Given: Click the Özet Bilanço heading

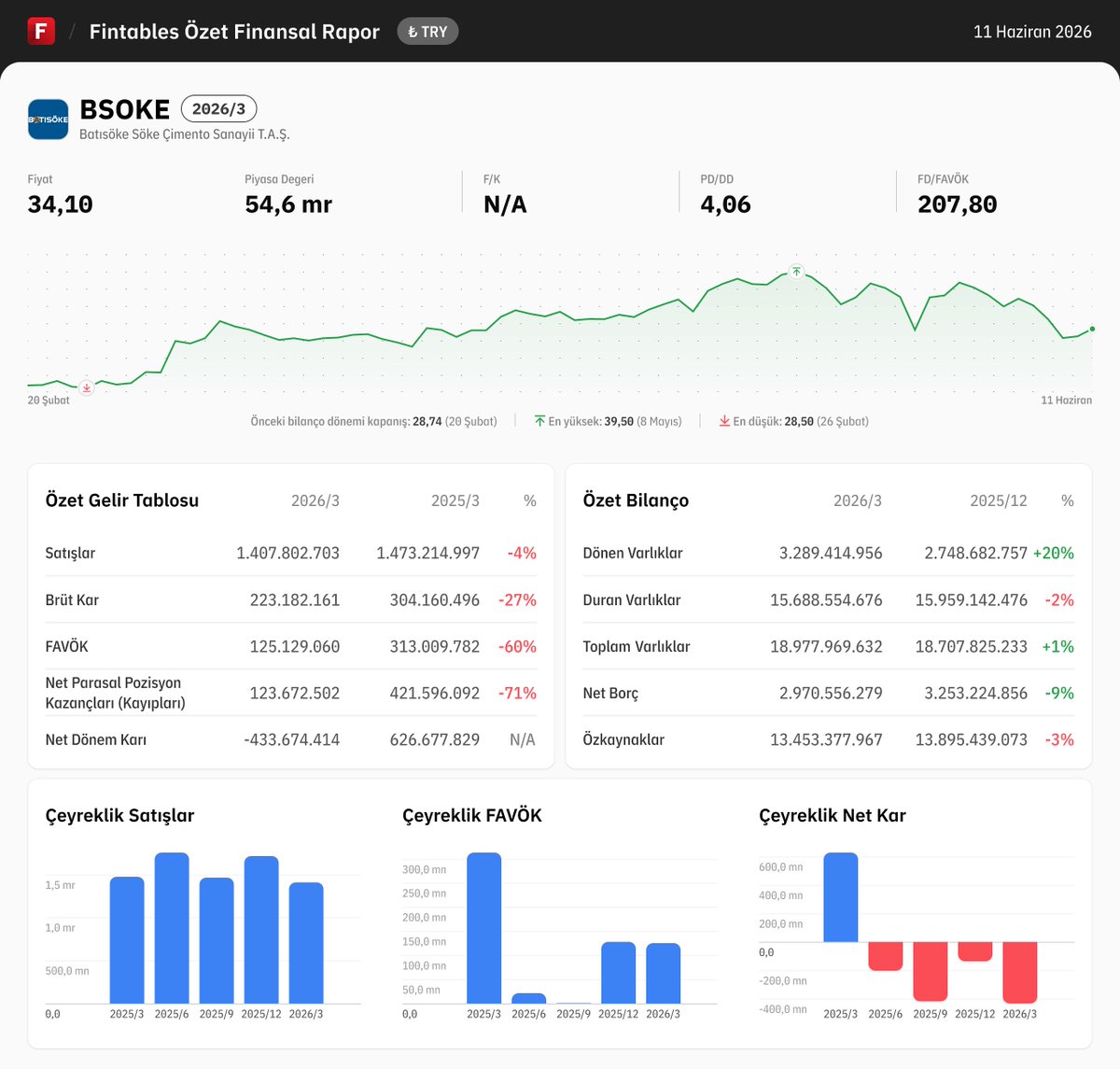Looking at the screenshot, I should (636, 500).
